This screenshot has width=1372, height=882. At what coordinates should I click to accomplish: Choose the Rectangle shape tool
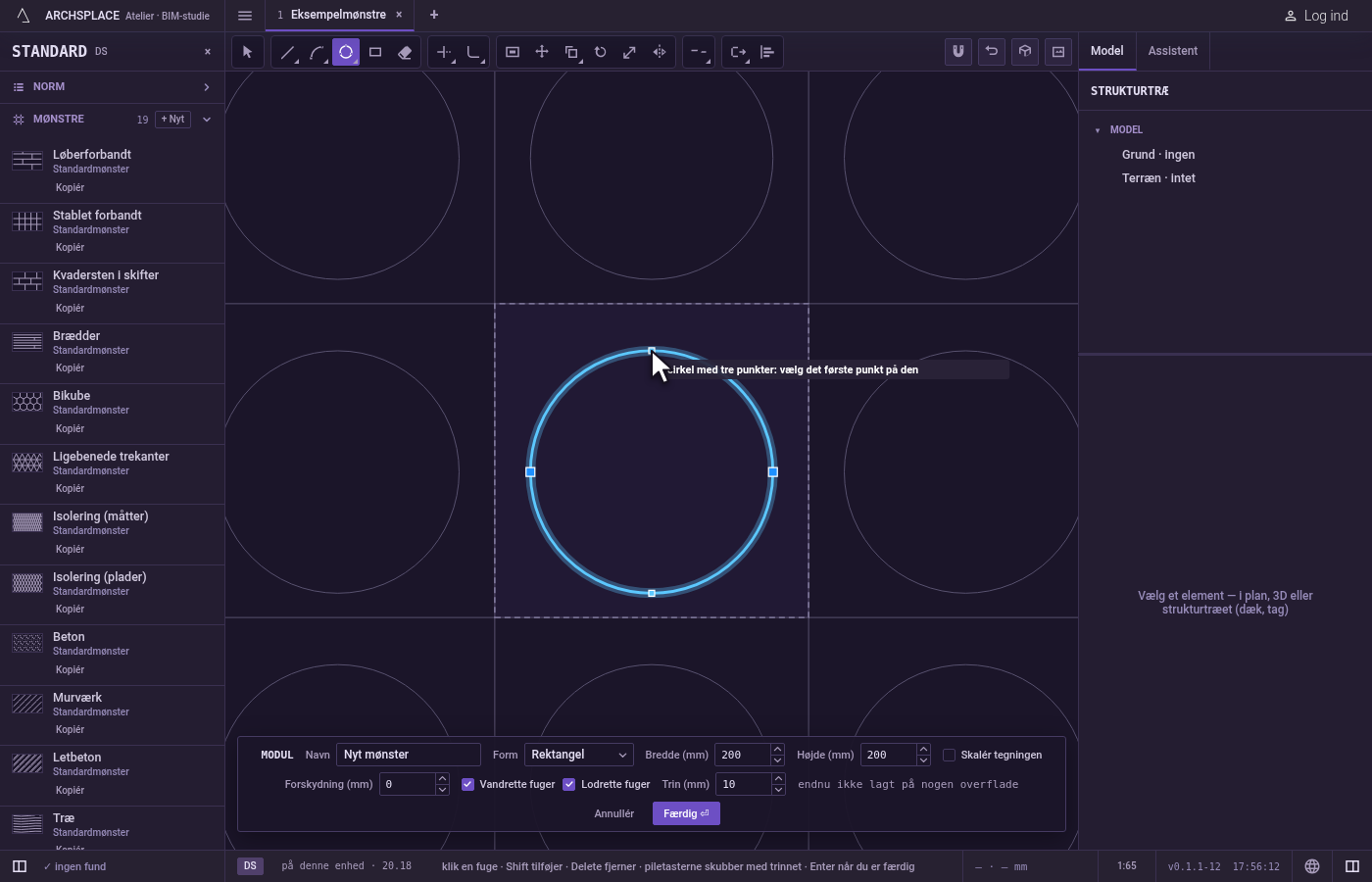click(375, 52)
